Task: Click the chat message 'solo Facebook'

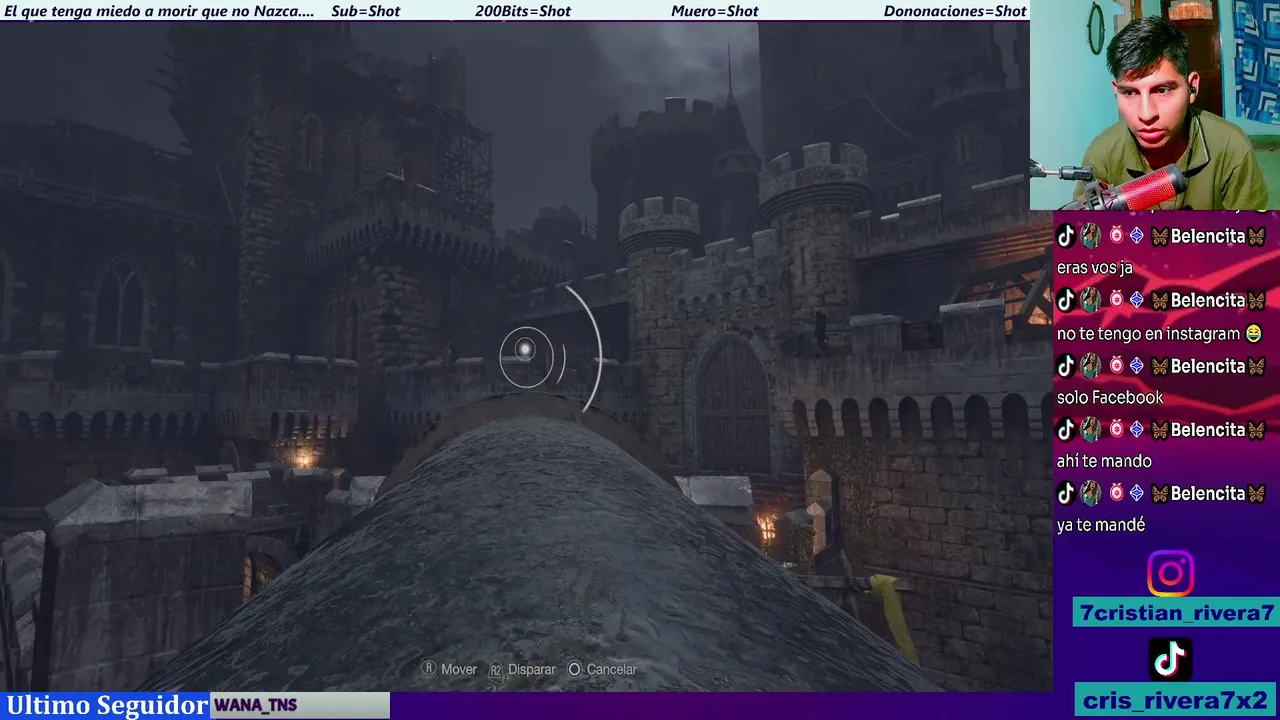Action: coord(1110,398)
